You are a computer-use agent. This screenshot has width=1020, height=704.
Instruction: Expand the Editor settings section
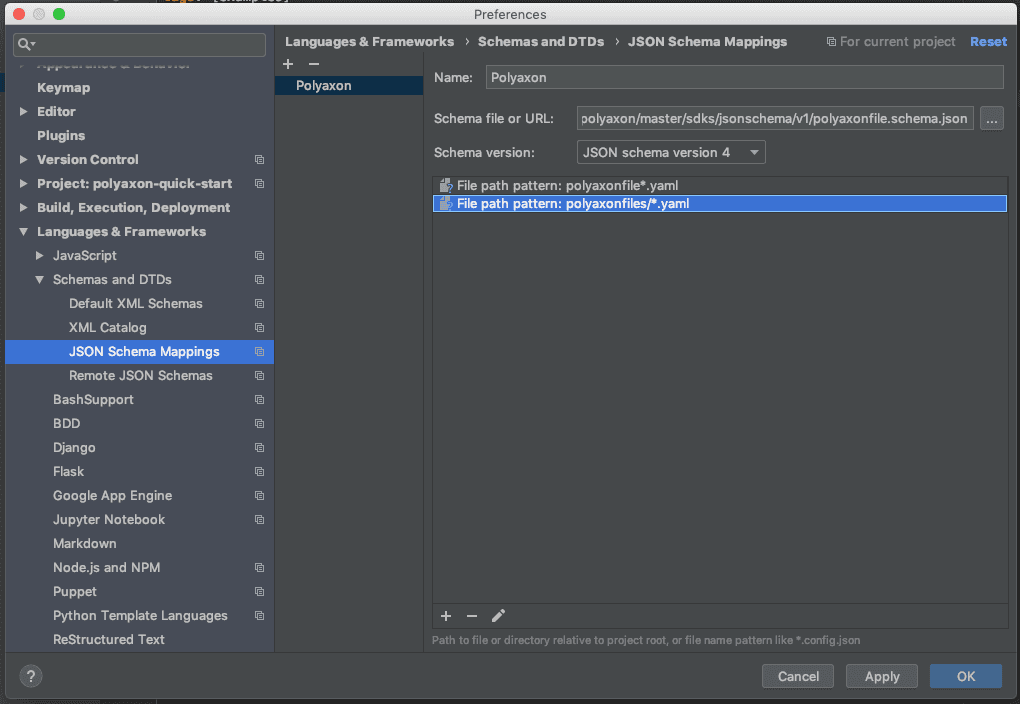click(x=23, y=111)
